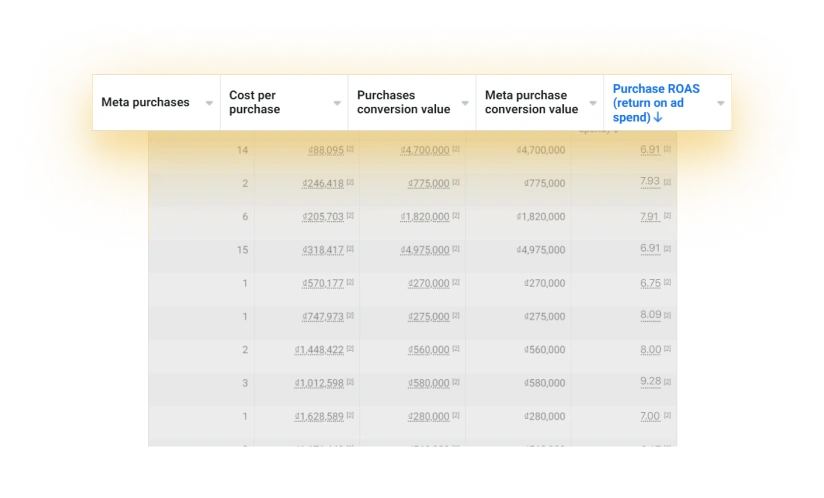Open footnote icon beside ₫4,700,000 purchases value
The width and height of the screenshot is (824, 498).
point(456,149)
